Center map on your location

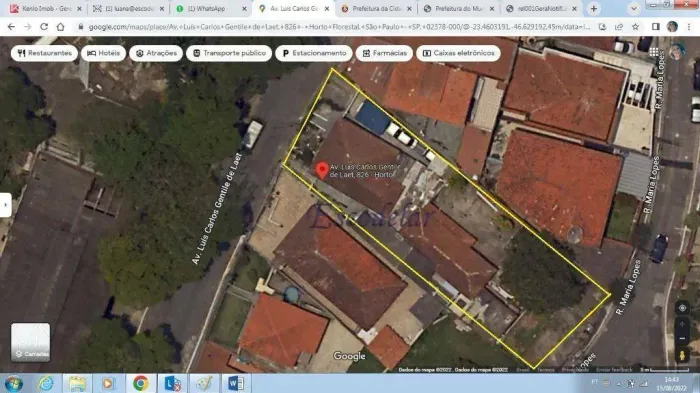pyautogui.click(x=682, y=308)
